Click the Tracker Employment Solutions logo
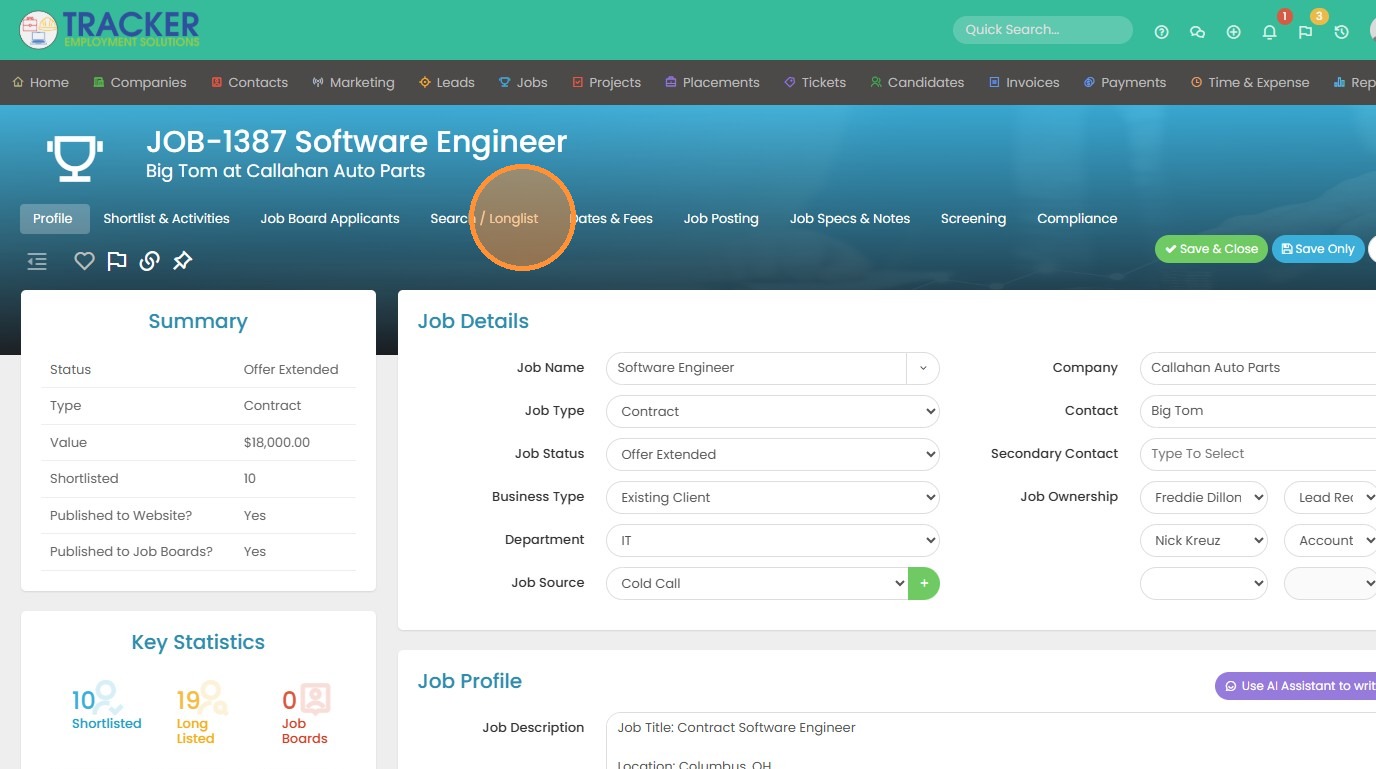The image size is (1376, 769). tap(110, 29)
